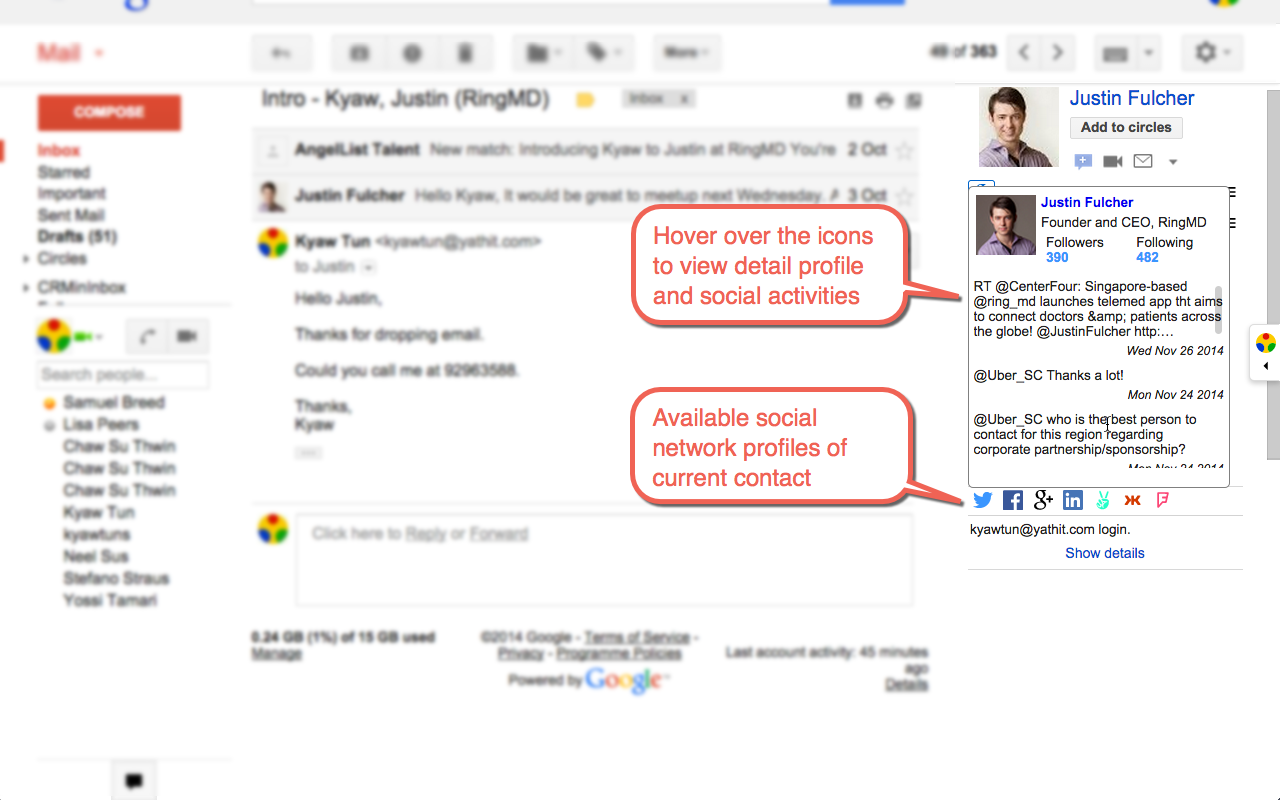Image resolution: width=1280 pixels, height=800 pixels.
Task: Show the older conversation with right chevron
Action: (1057, 53)
